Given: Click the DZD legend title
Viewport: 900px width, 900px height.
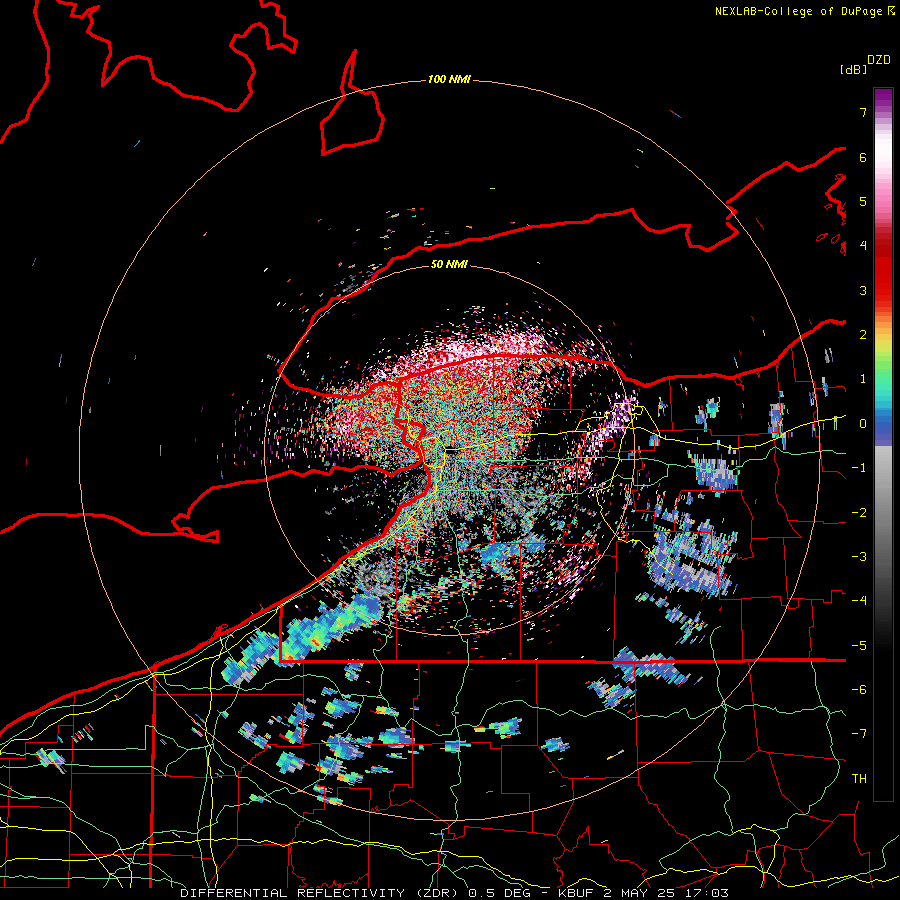Looking at the screenshot, I should pos(879,59).
